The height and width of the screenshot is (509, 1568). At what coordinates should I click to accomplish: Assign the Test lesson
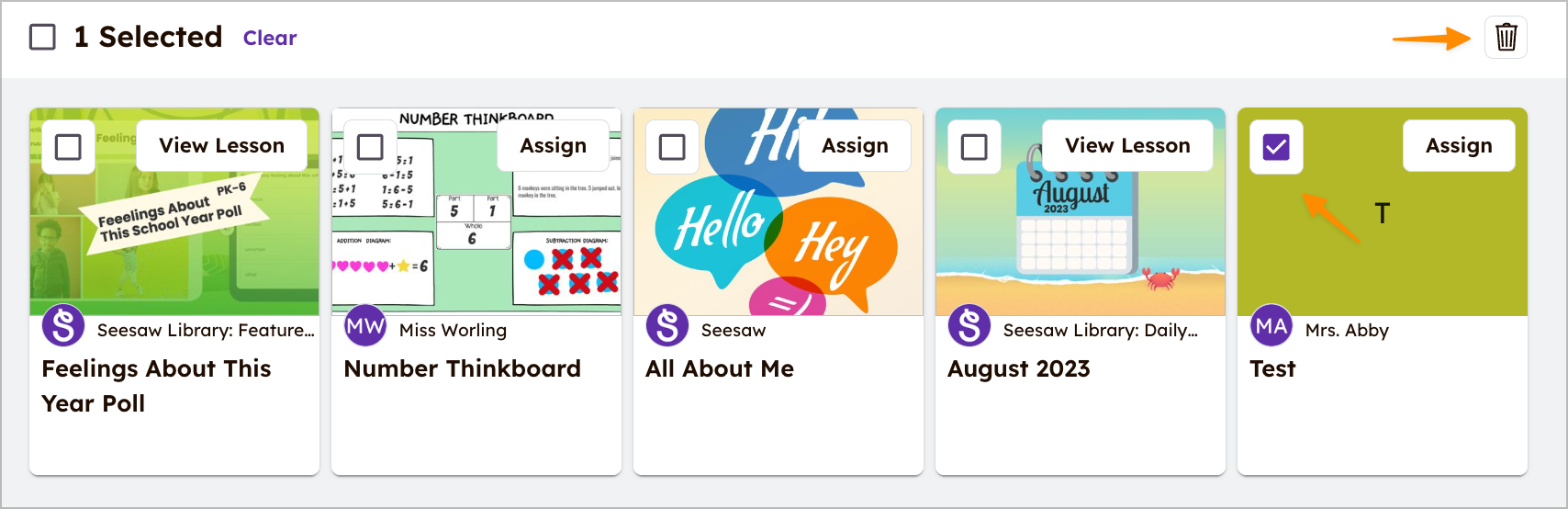tap(1459, 146)
